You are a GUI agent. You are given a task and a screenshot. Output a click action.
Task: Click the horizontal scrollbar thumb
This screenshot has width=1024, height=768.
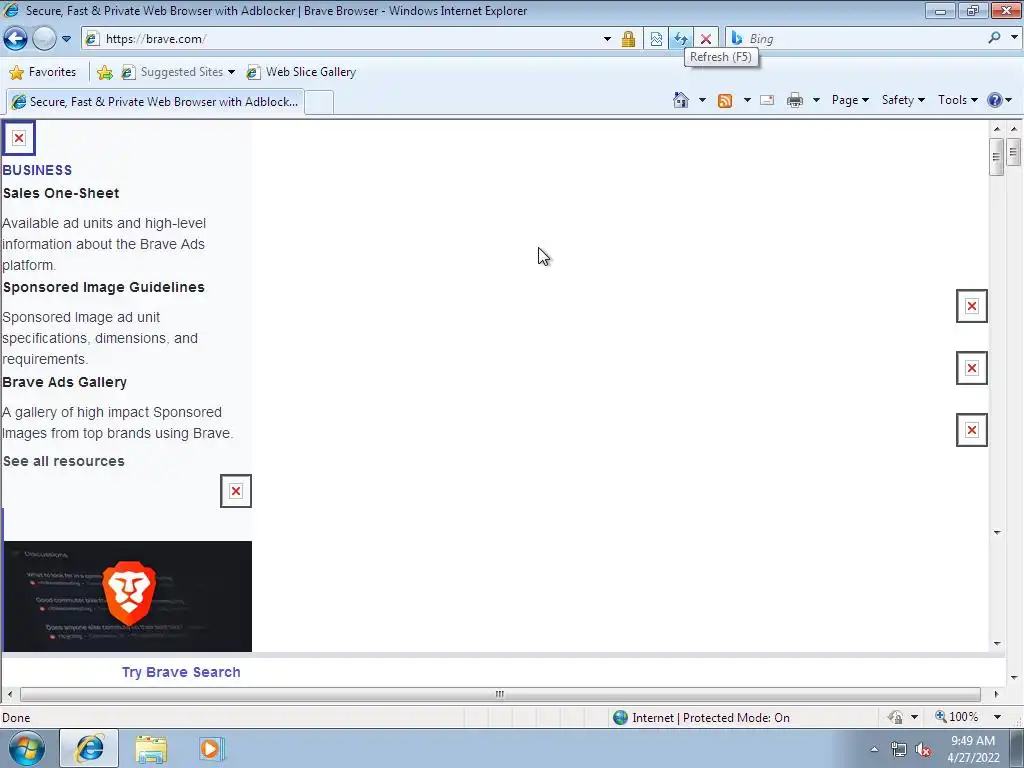pyautogui.click(x=500, y=694)
